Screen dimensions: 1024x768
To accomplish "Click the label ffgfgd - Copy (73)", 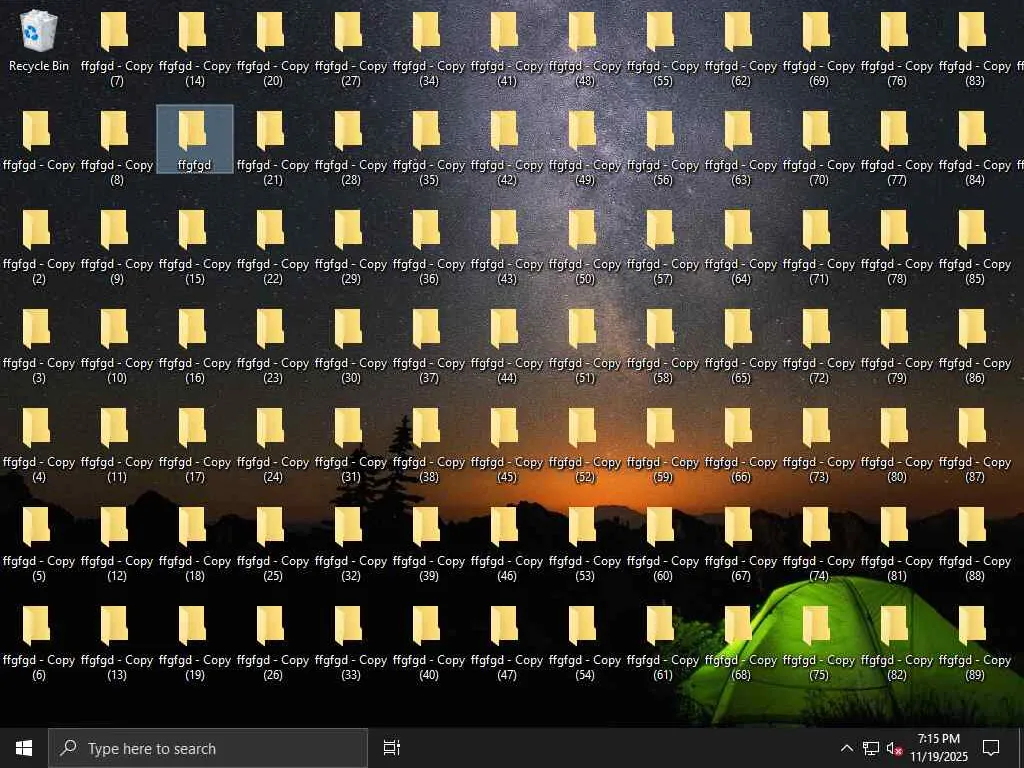I will click(x=819, y=470).
